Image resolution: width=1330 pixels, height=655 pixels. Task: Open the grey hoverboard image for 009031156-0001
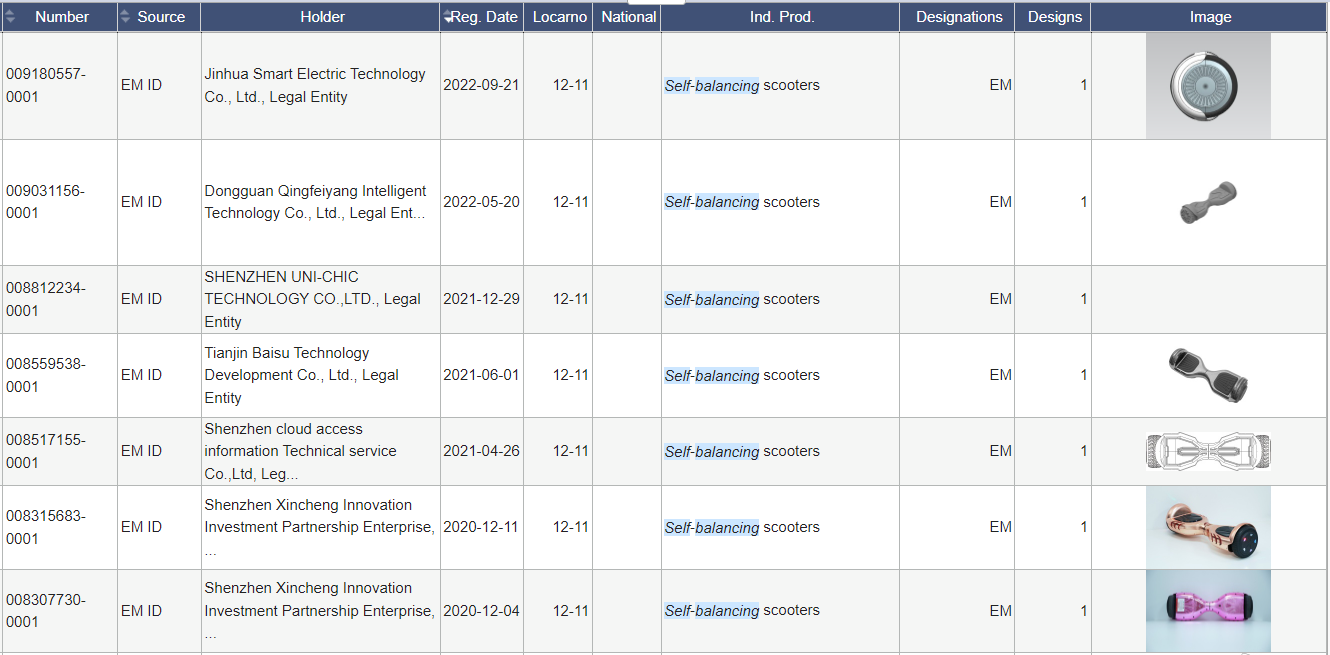1208,202
